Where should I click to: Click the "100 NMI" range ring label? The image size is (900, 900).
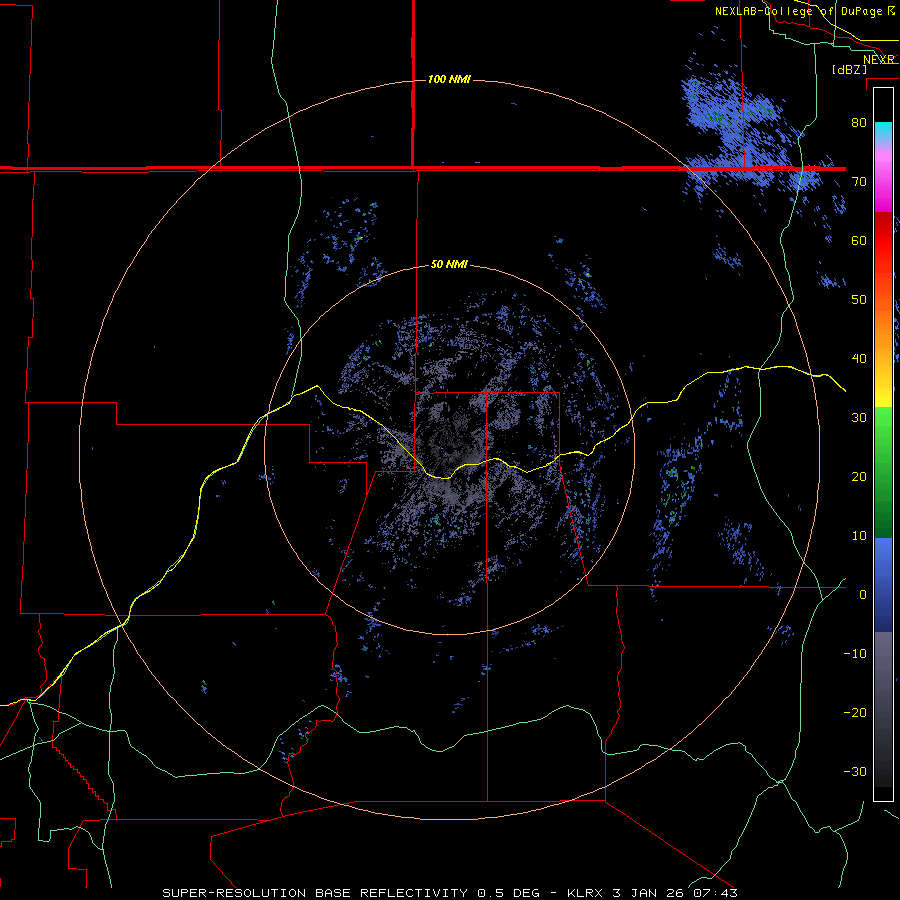(x=449, y=79)
